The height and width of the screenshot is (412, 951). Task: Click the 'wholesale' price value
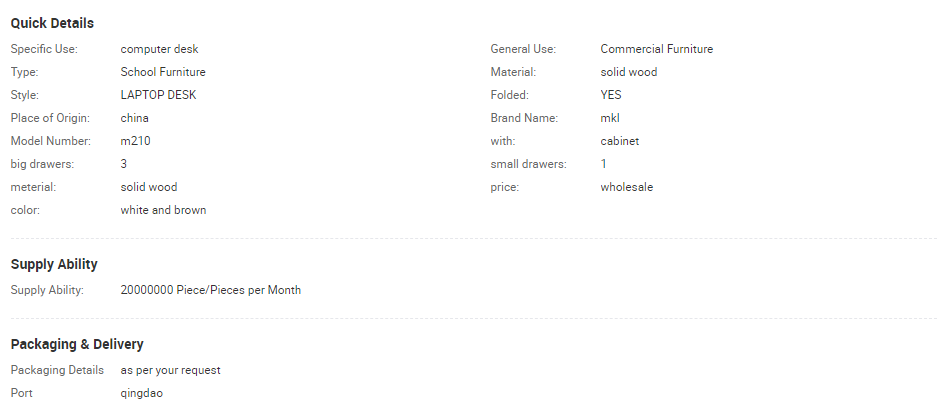pyautogui.click(x=626, y=187)
